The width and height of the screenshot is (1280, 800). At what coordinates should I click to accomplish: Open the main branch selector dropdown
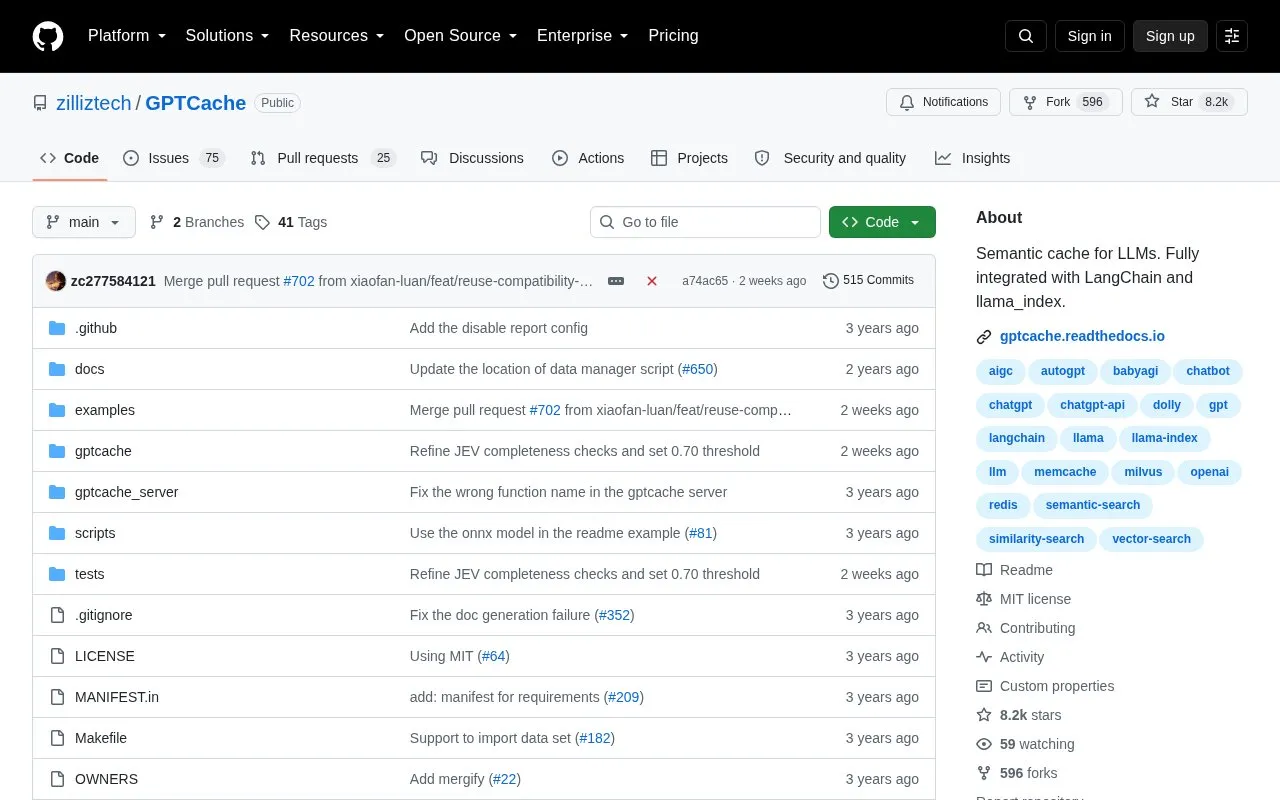(84, 222)
